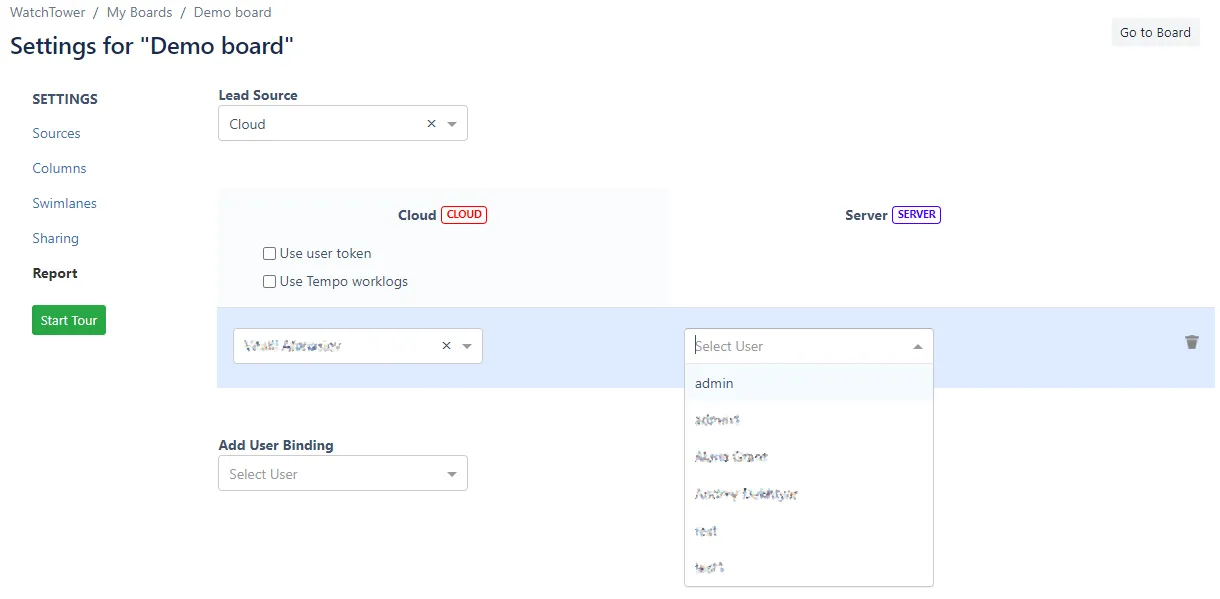Screen dimensions: 1220x599
Task: Navigate to My Boards breadcrumb
Action: pos(139,13)
